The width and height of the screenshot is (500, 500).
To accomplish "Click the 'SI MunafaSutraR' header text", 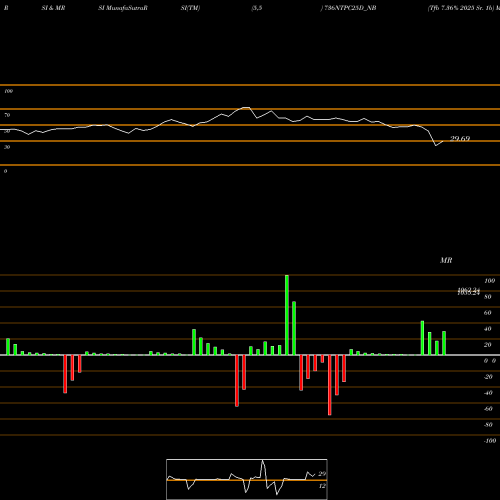I will 123,8.
